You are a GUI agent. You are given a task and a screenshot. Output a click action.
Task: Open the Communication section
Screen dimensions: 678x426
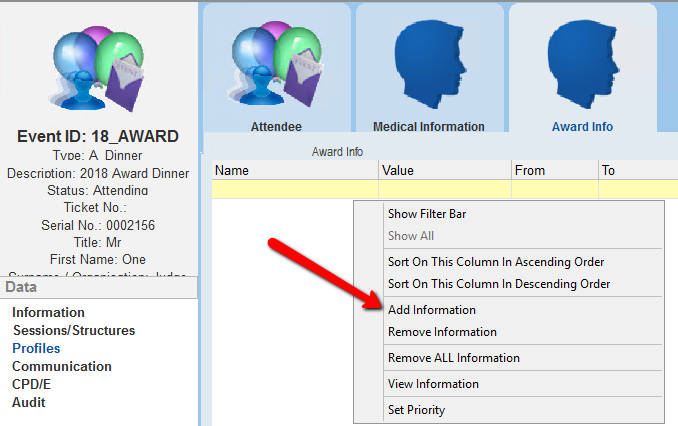tap(62, 367)
